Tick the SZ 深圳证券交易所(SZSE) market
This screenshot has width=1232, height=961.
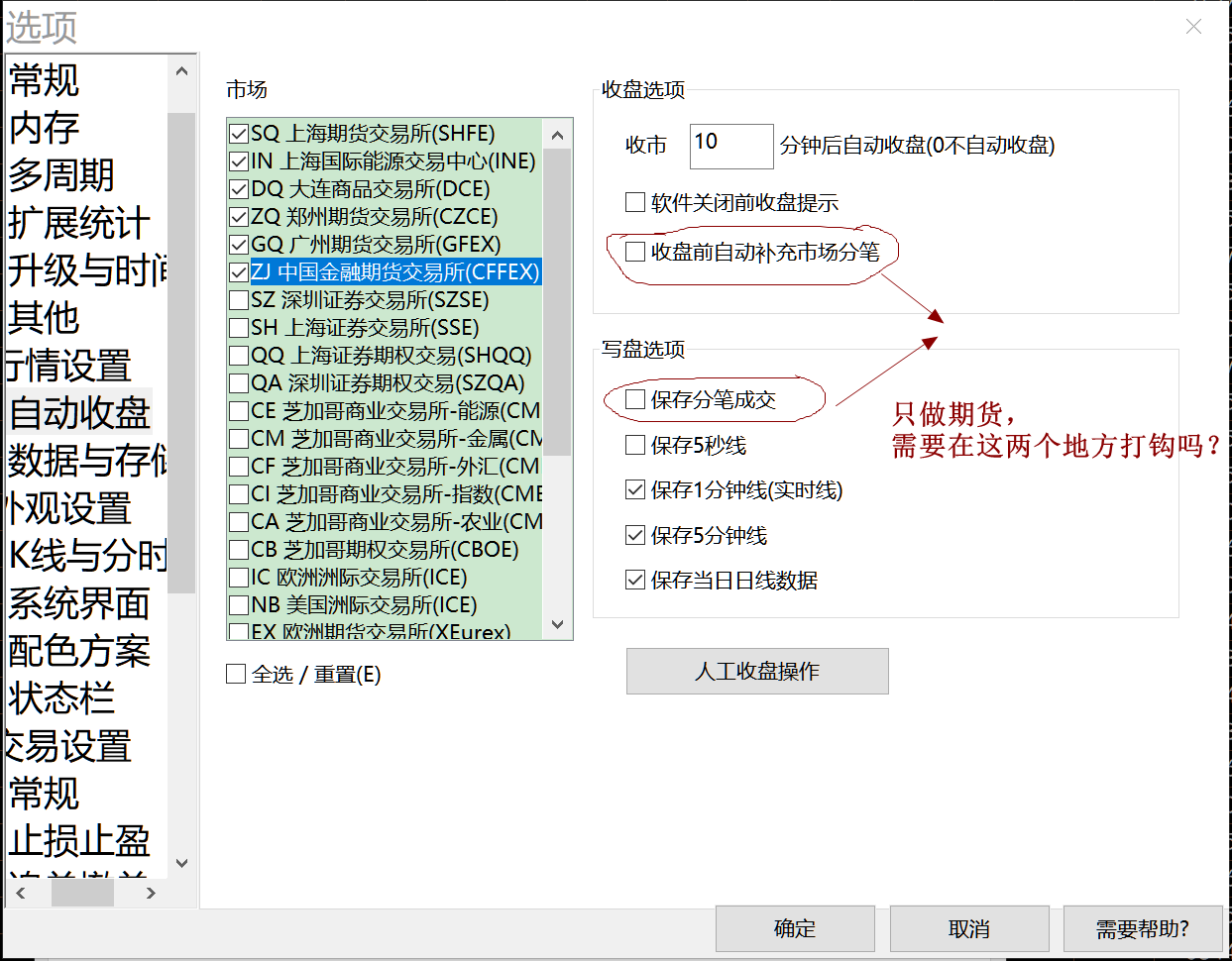(239, 299)
